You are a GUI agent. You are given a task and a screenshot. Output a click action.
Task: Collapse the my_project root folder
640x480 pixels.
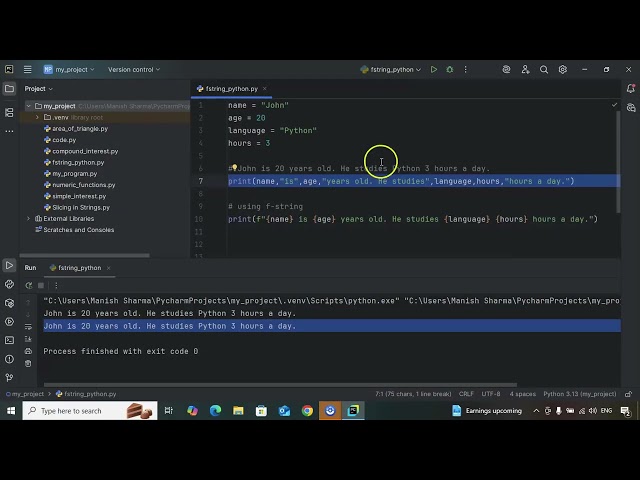coord(29,106)
